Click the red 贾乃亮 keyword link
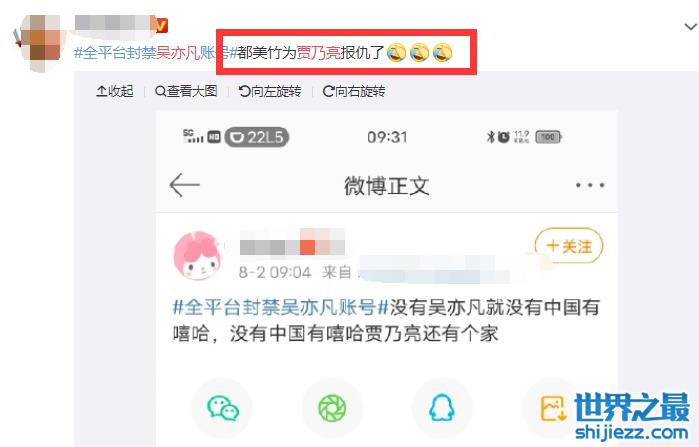The height and width of the screenshot is (447, 699). (318, 53)
